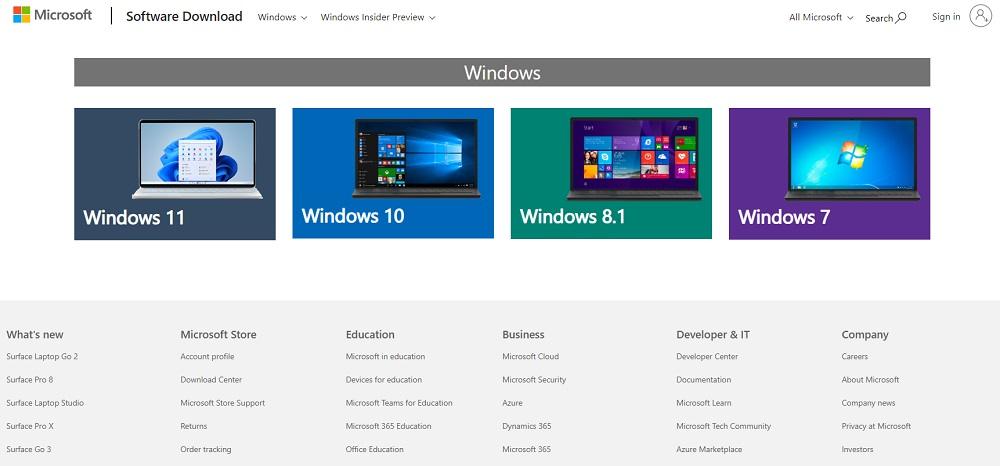This screenshot has width=1000, height=466.
Task: Open the Surface Laptop Go 2 link
Action: [x=42, y=357]
